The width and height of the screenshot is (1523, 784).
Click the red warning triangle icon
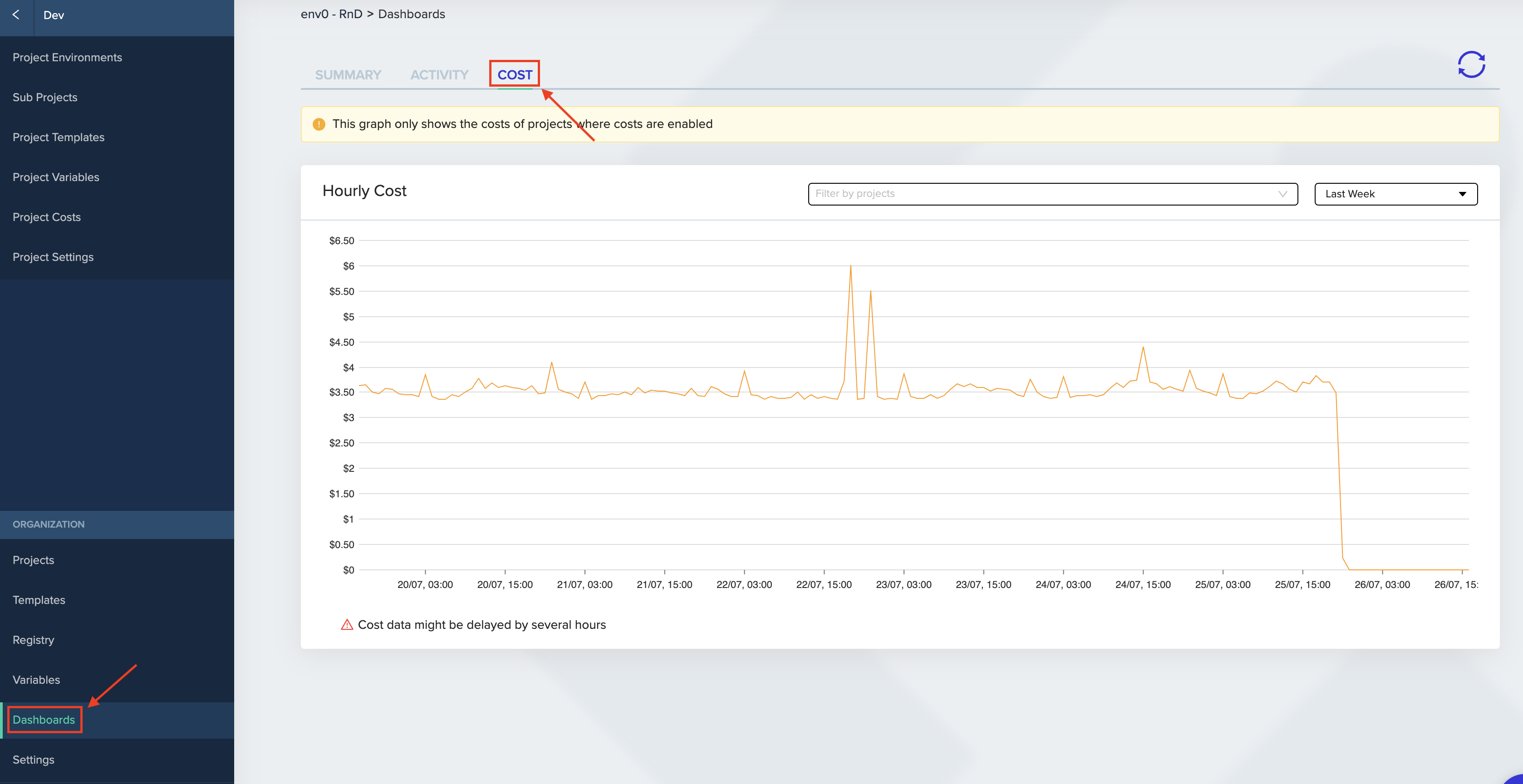pos(347,625)
